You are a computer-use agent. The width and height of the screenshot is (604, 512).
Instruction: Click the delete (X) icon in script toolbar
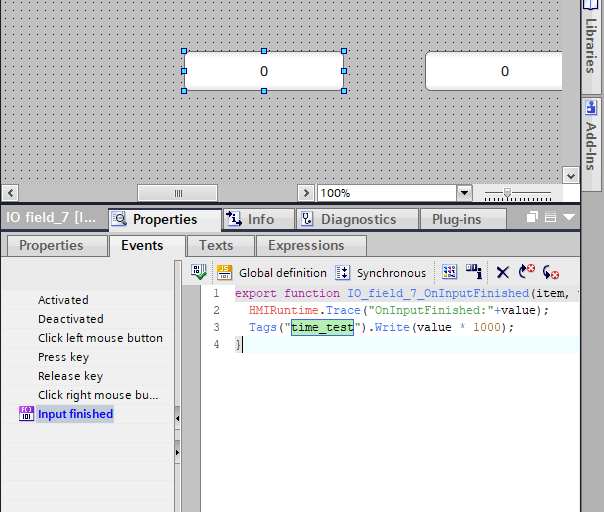(503, 272)
